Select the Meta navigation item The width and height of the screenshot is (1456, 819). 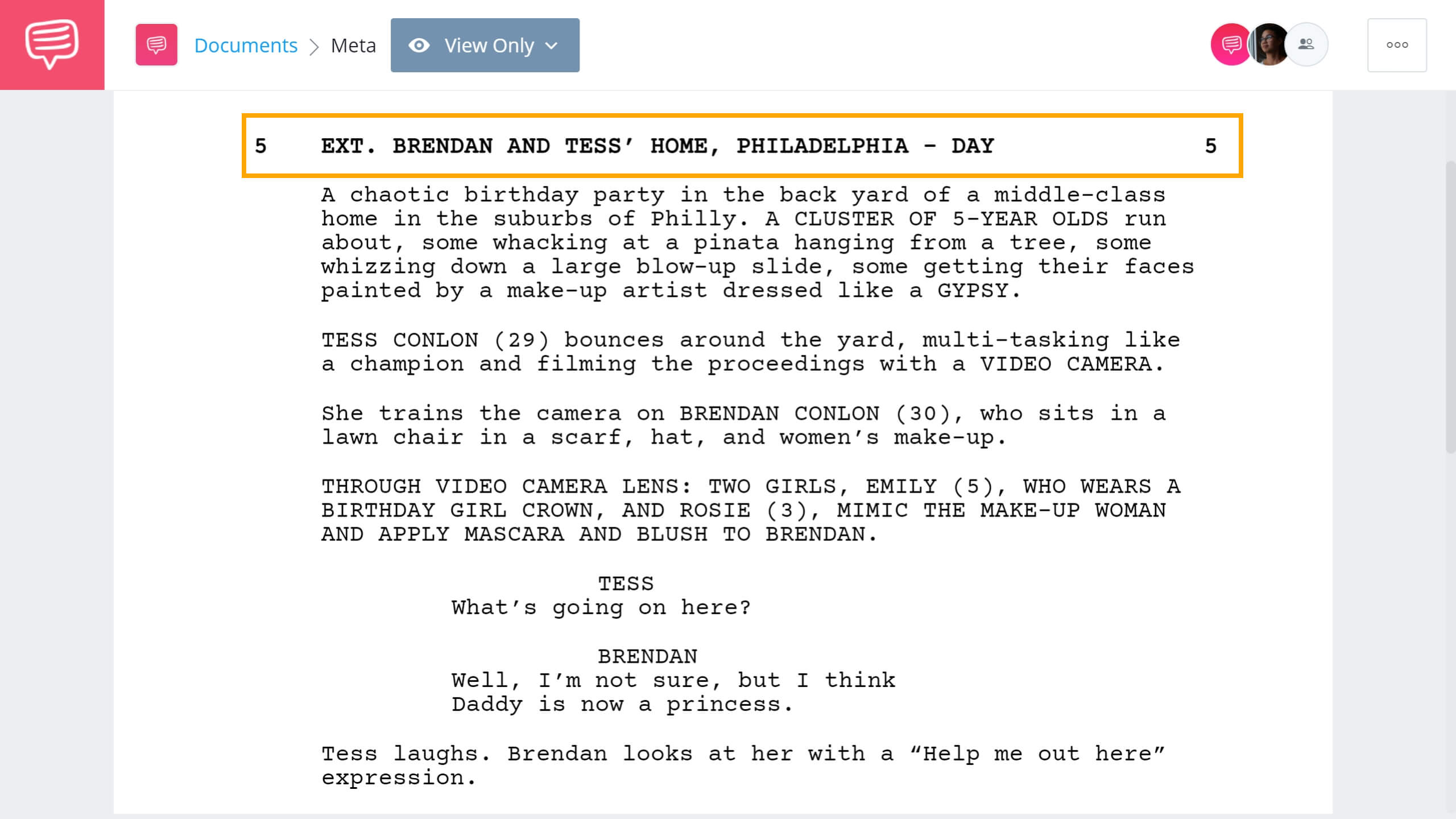(352, 45)
